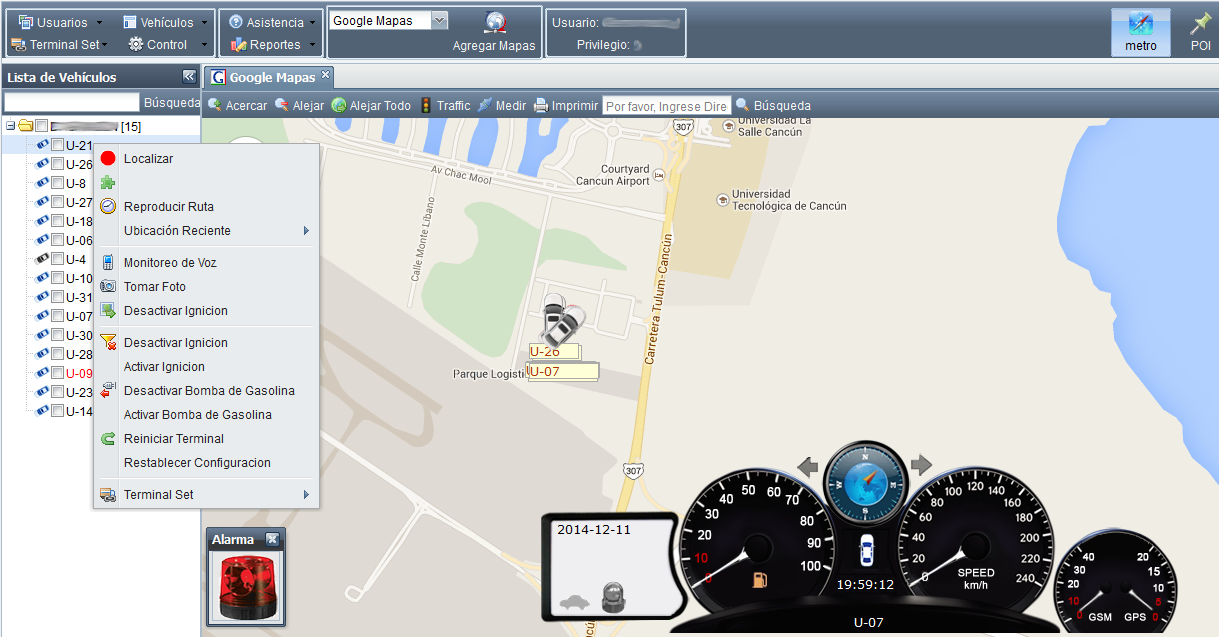Check the U-06 vehicle checkbox
The image size is (1219, 637).
[x=58, y=241]
